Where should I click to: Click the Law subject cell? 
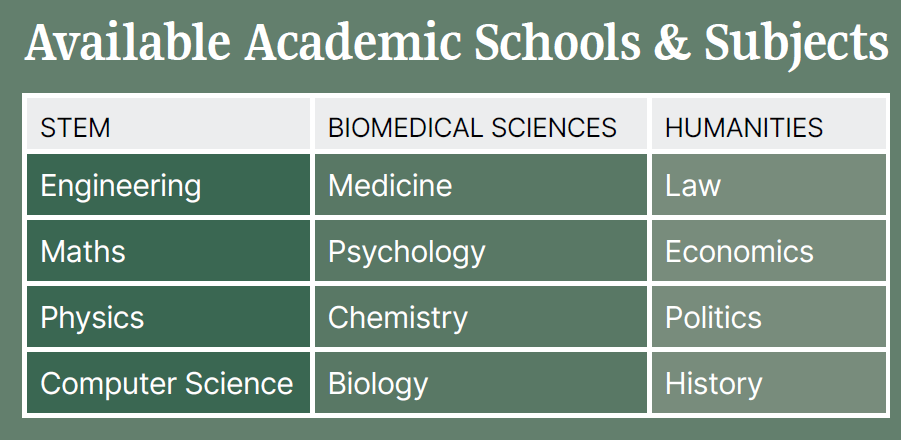pyautogui.click(x=769, y=184)
